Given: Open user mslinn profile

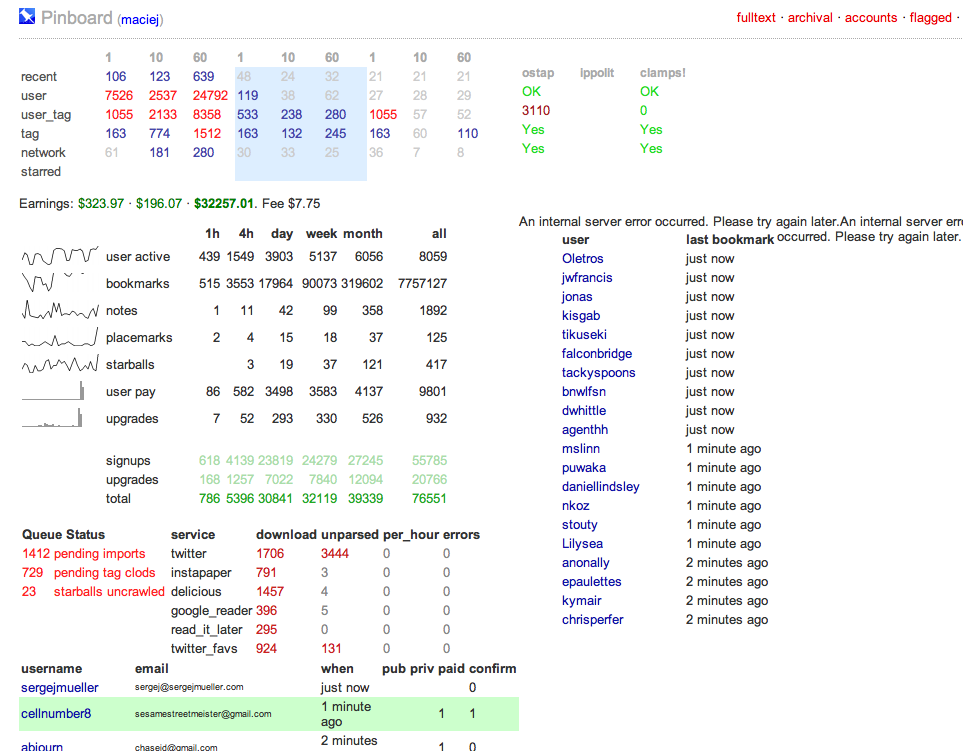Looking at the screenshot, I should [x=581, y=449].
